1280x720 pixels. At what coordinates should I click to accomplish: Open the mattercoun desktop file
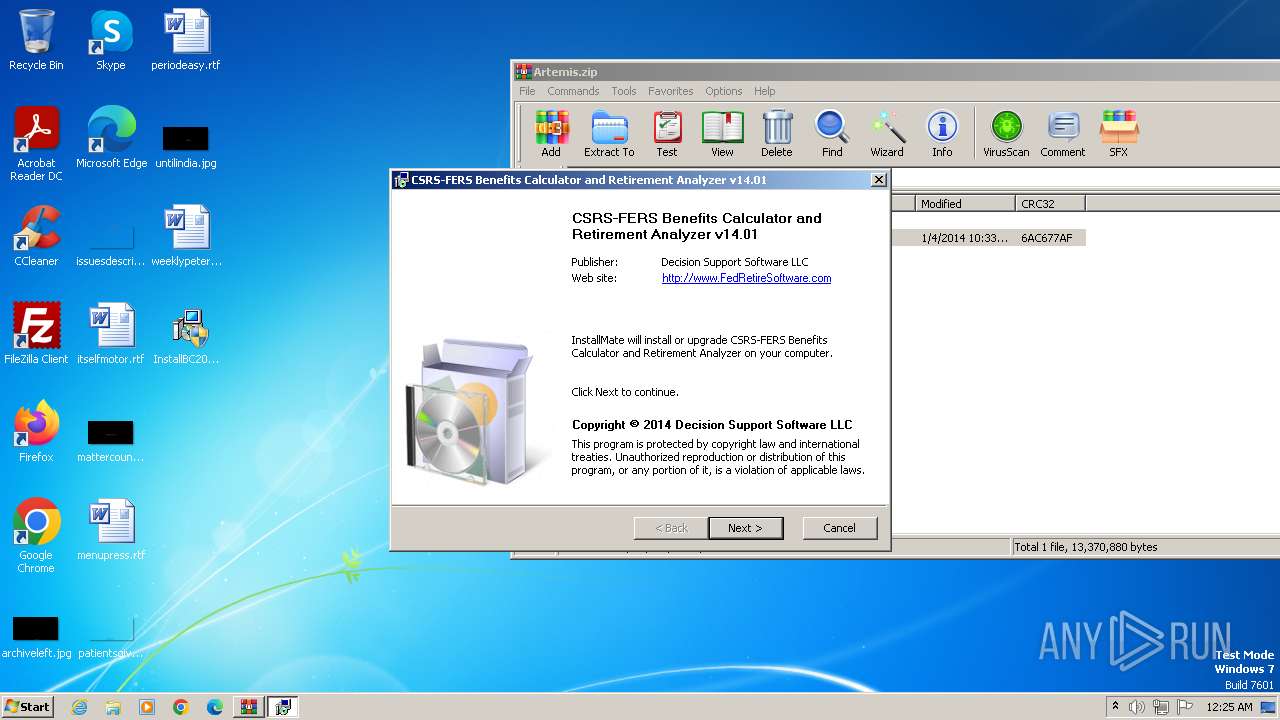click(x=111, y=440)
